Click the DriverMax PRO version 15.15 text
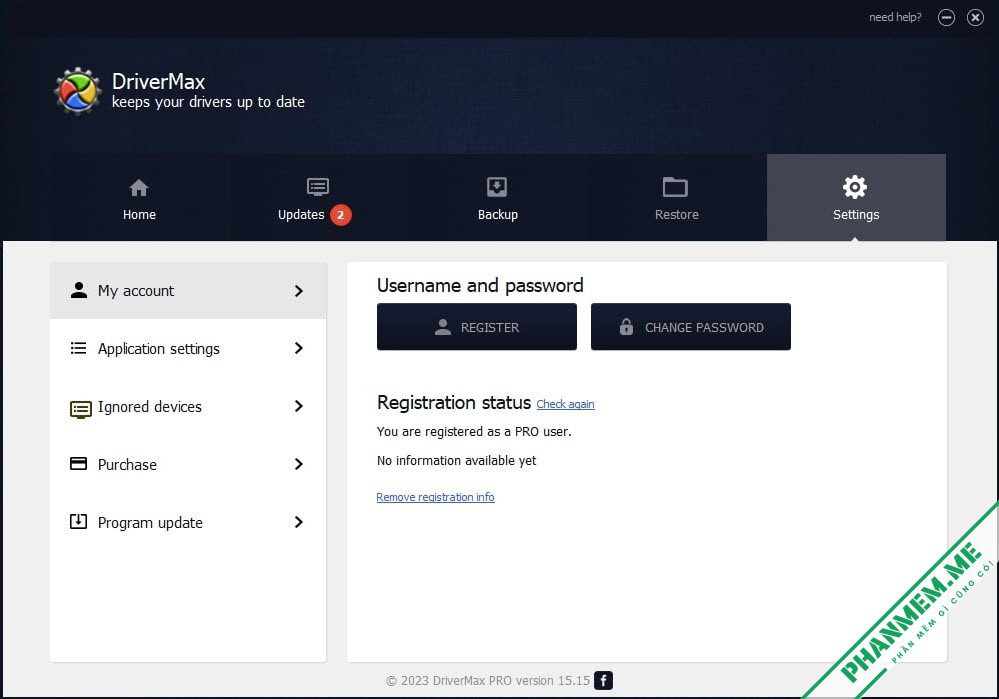Image resolution: width=999 pixels, height=699 pixels. tap(488, 681)
